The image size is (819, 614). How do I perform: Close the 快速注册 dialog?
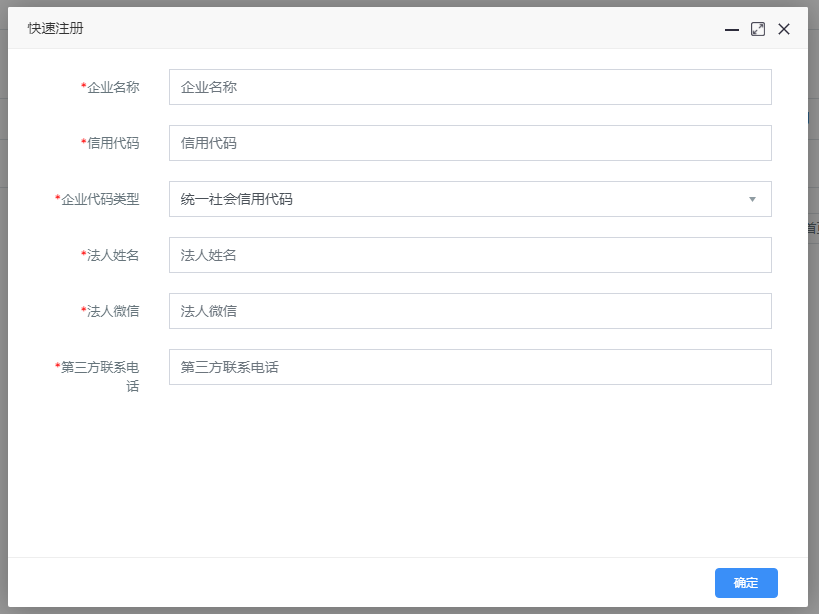783,29
